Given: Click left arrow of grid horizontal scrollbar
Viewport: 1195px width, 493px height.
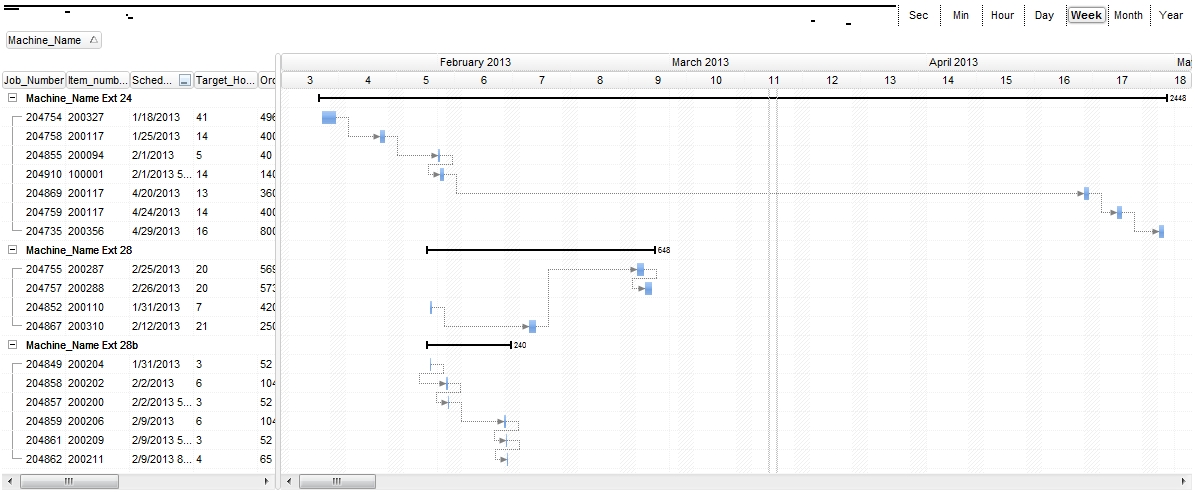Looking at the screenshot, I should [9, 482].
